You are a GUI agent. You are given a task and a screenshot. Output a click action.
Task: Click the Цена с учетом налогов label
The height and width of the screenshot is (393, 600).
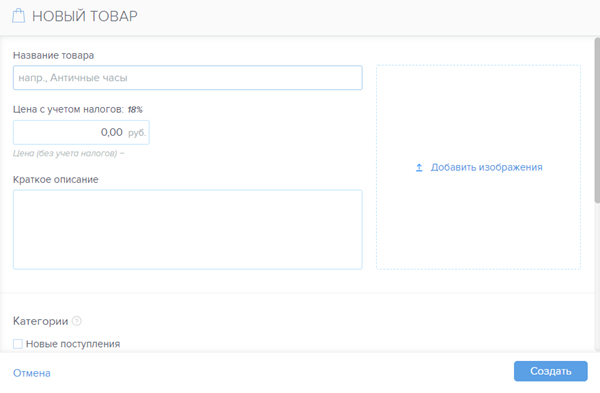68,109
